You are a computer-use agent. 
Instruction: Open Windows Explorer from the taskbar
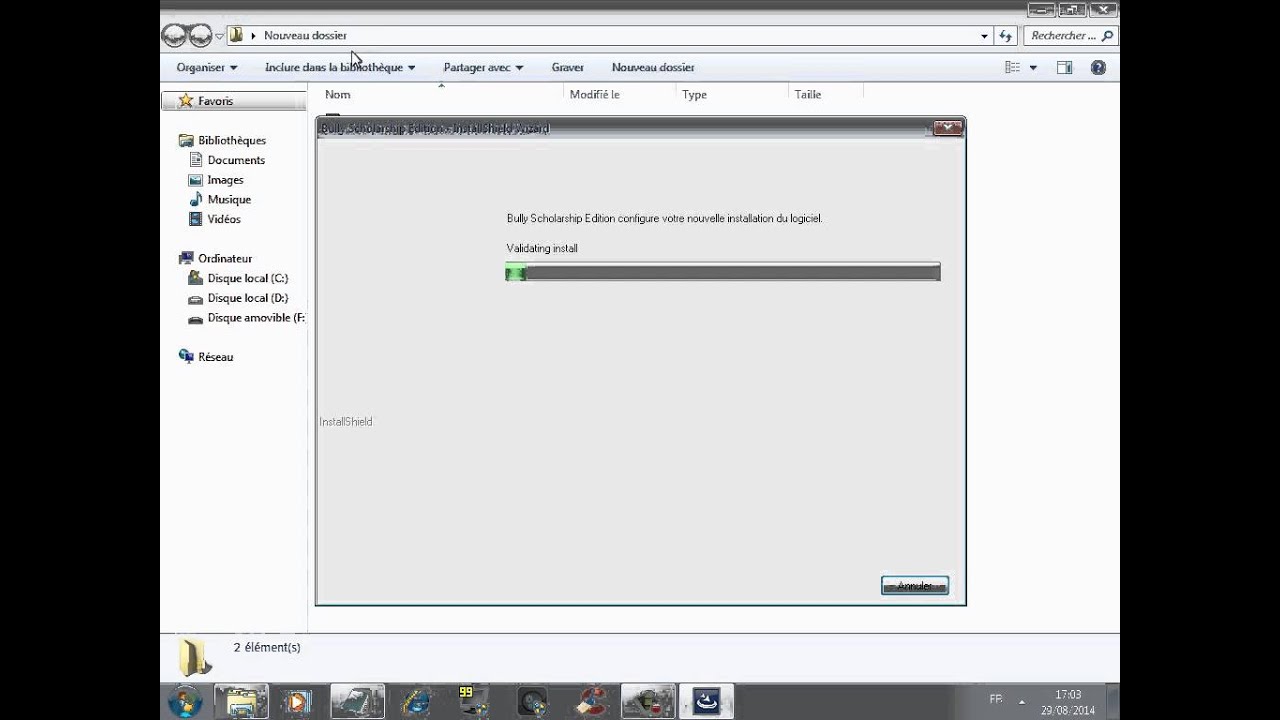[x=240, y=702]
